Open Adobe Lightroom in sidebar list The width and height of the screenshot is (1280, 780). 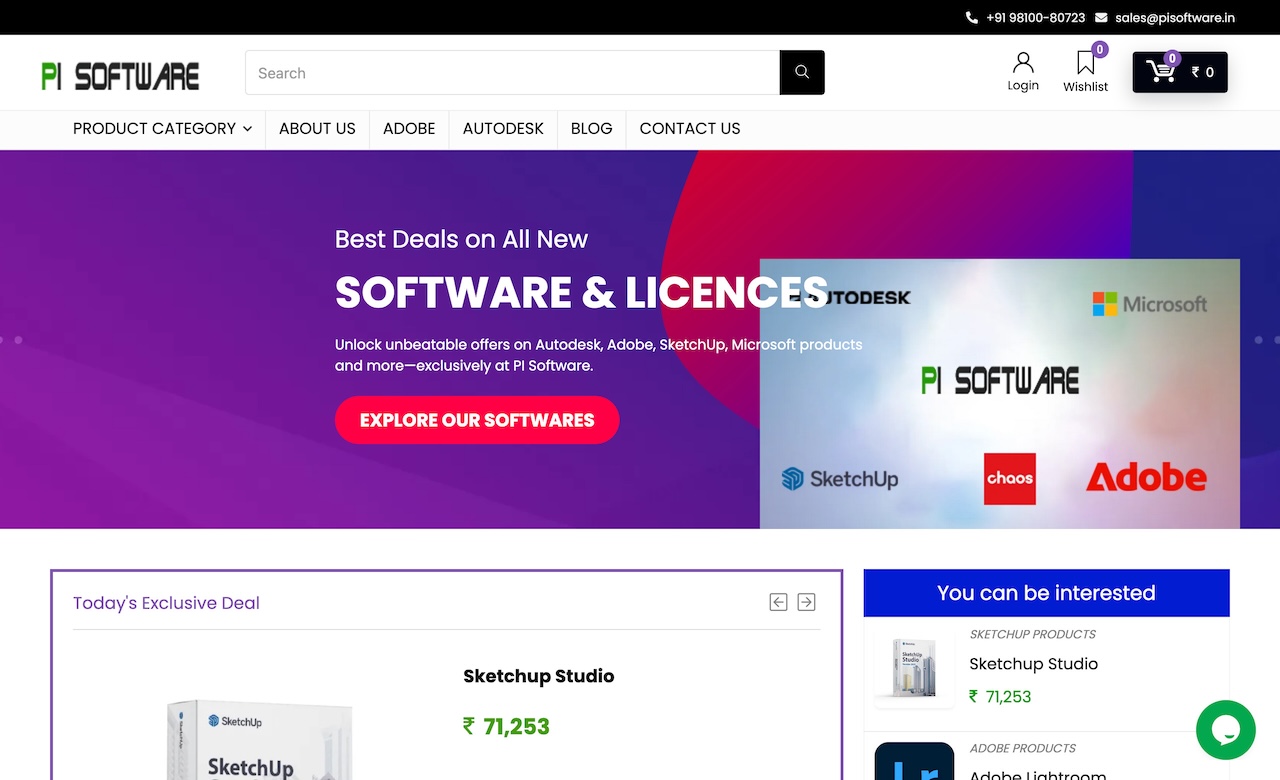tap(1038, 774)
